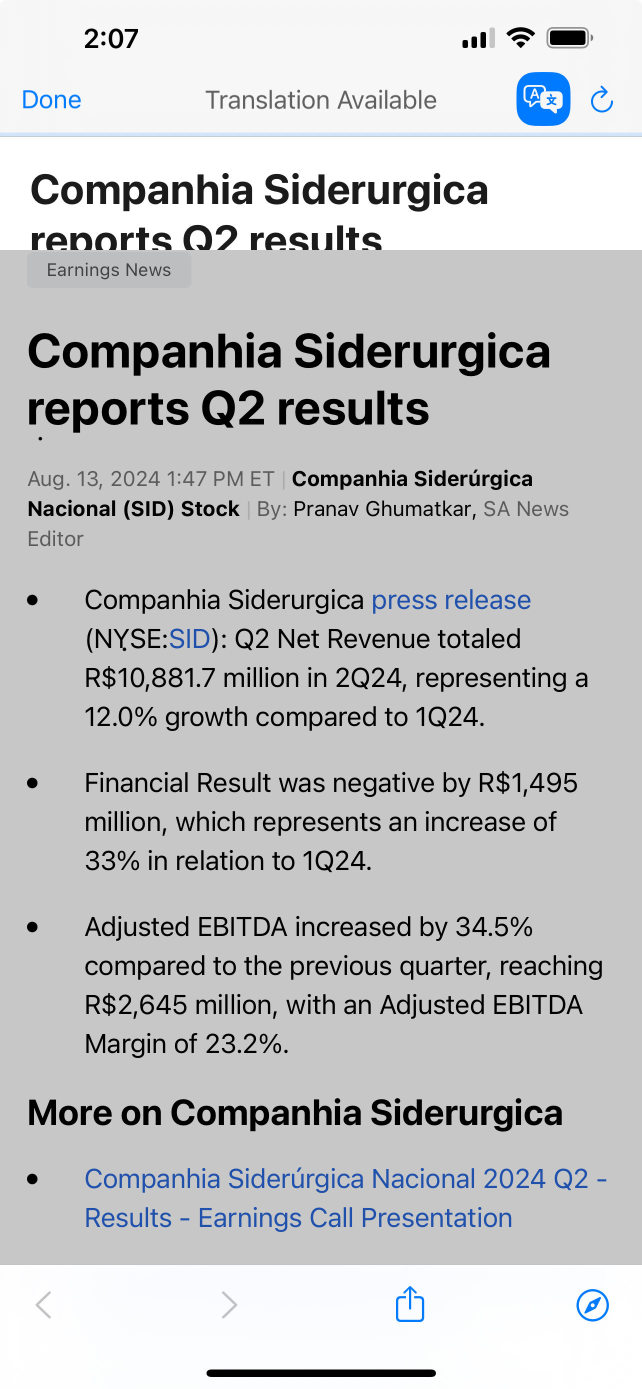Go forward with right chevron
Screen dimensions: 642x1389
[229, 1305]
